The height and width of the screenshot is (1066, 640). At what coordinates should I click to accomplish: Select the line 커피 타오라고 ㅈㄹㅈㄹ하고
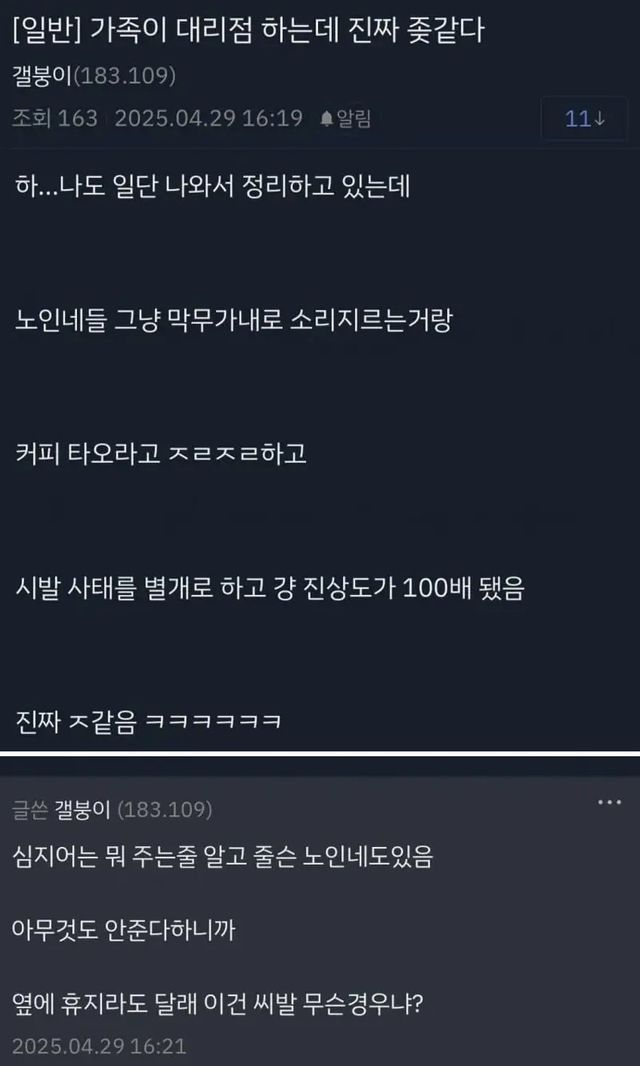161,453
